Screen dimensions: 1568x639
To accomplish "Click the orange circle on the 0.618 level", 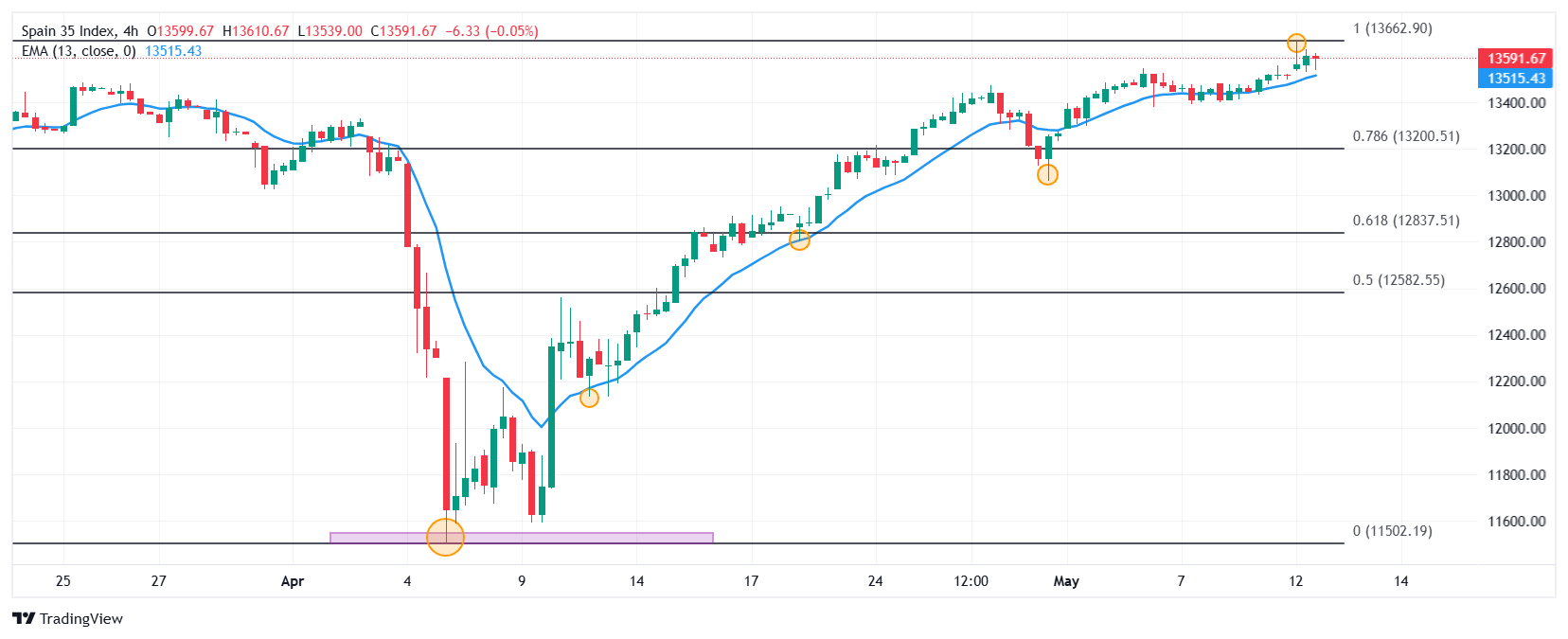I will (x=799, y=240).
